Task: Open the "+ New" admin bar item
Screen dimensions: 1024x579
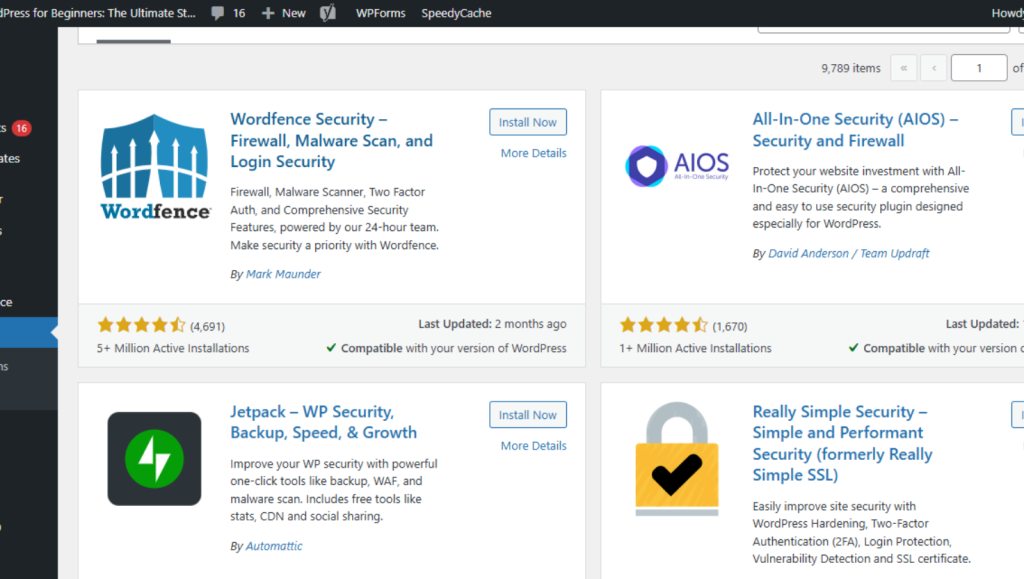Action: 283,13
